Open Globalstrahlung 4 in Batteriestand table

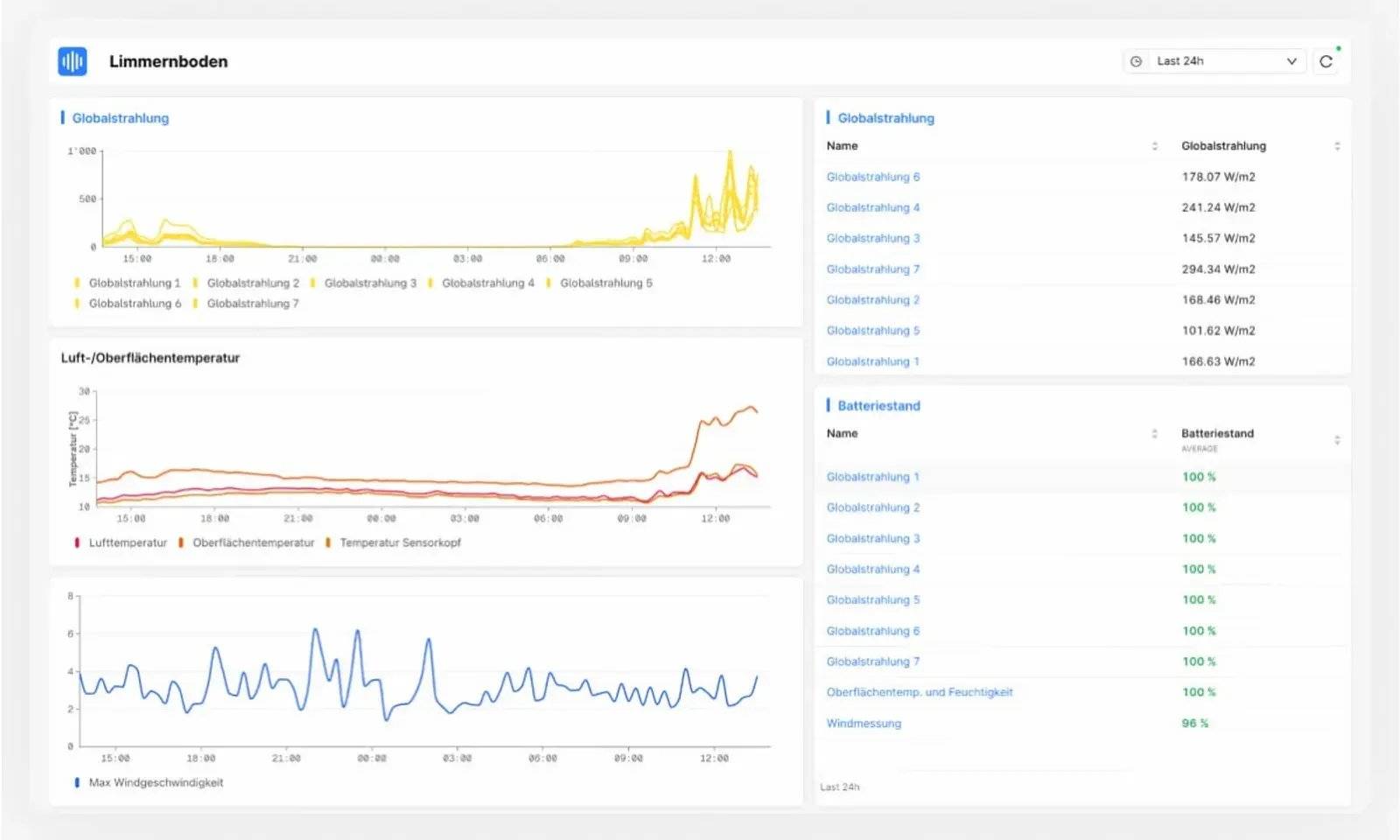tap(873, 570)
